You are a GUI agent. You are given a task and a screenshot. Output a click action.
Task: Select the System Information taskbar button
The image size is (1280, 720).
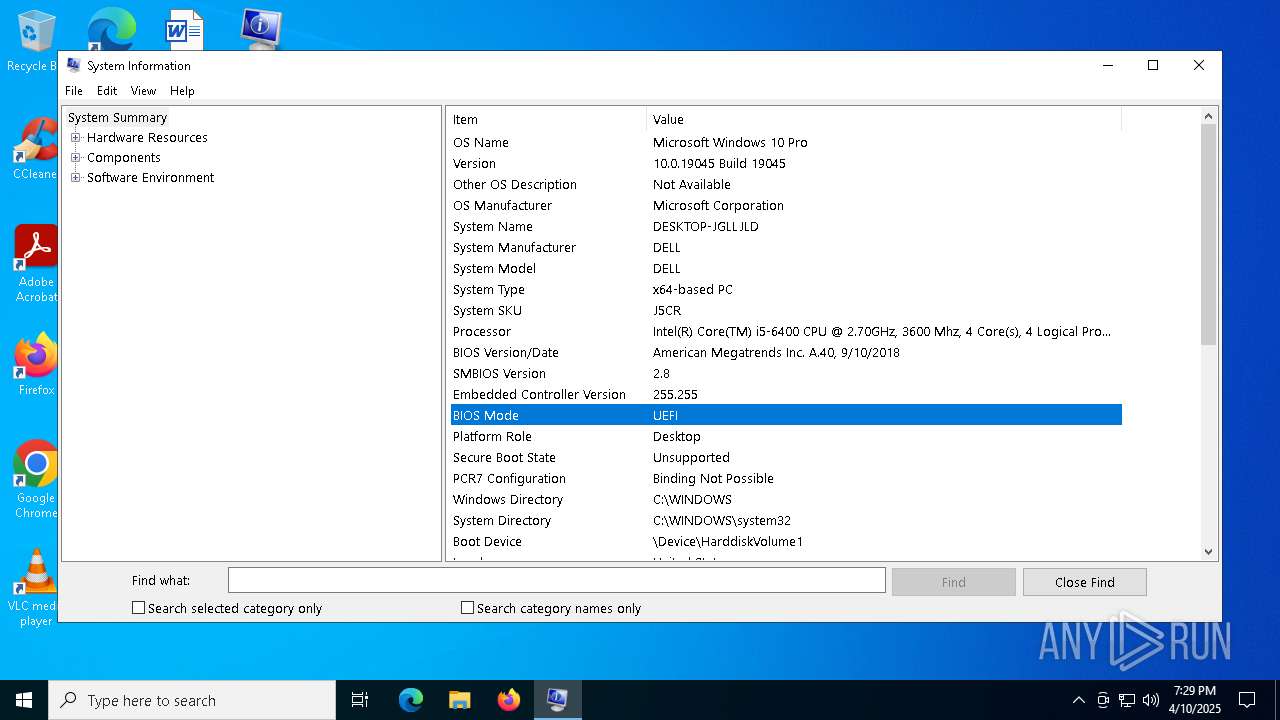(557, 700)
